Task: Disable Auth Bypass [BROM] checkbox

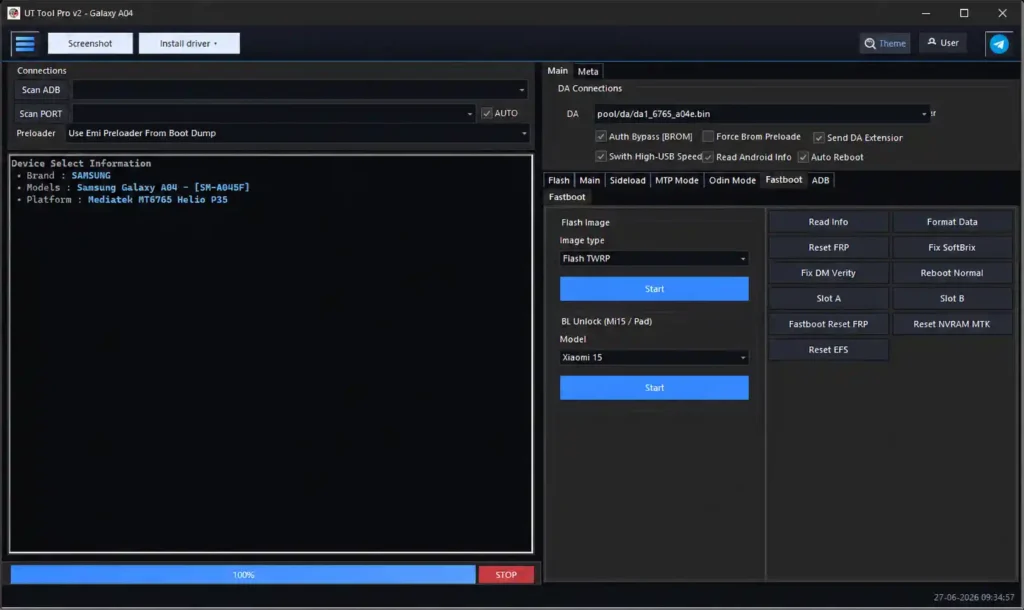Action: point(601,136)
